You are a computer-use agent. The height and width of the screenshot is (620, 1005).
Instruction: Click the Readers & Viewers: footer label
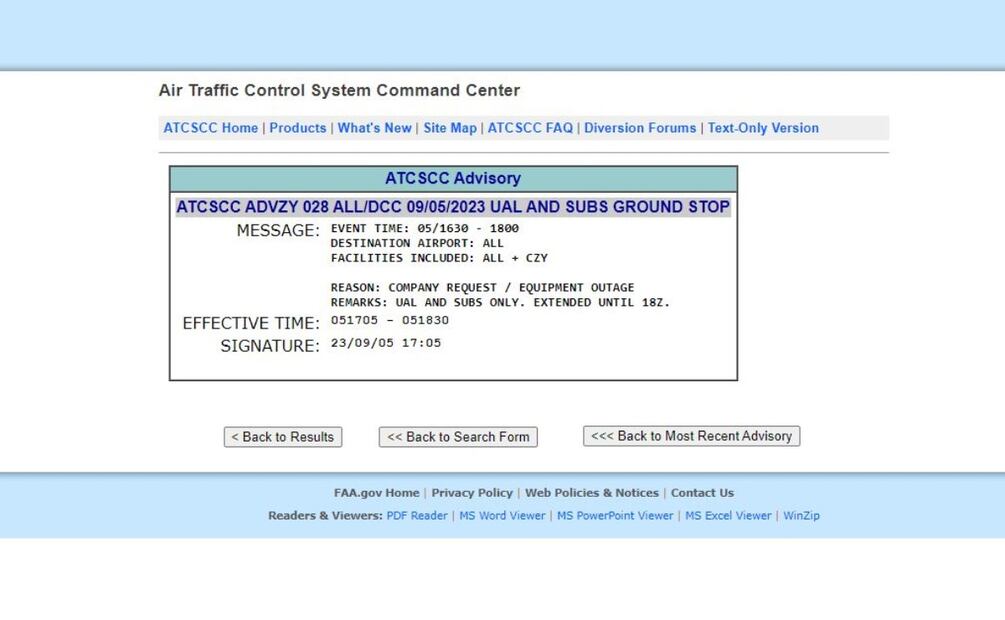[x=325, y=515]
